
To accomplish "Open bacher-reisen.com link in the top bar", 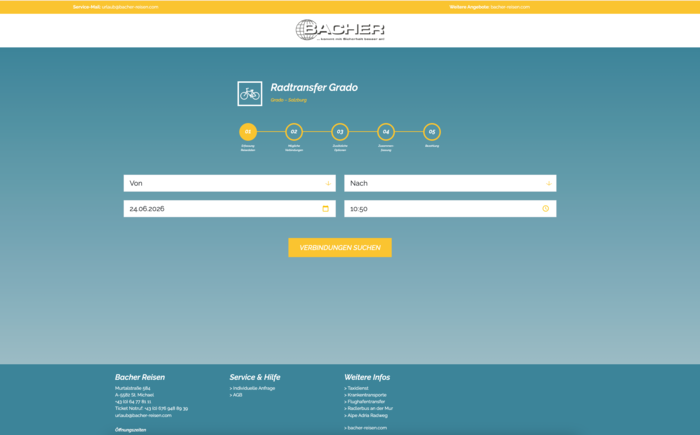I will click(510, 7).
